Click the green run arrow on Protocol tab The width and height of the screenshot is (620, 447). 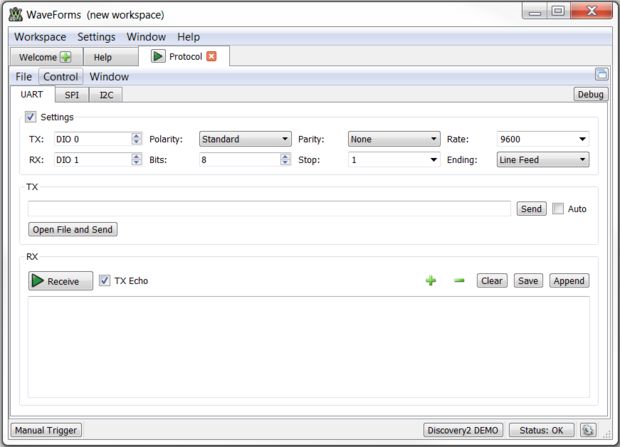(158, 56)
